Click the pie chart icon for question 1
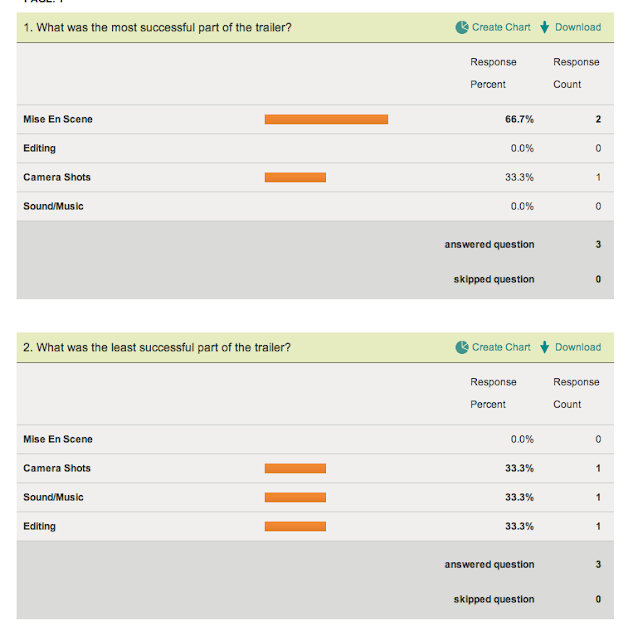Screen dimensions: 633x640 pos(462,27)
